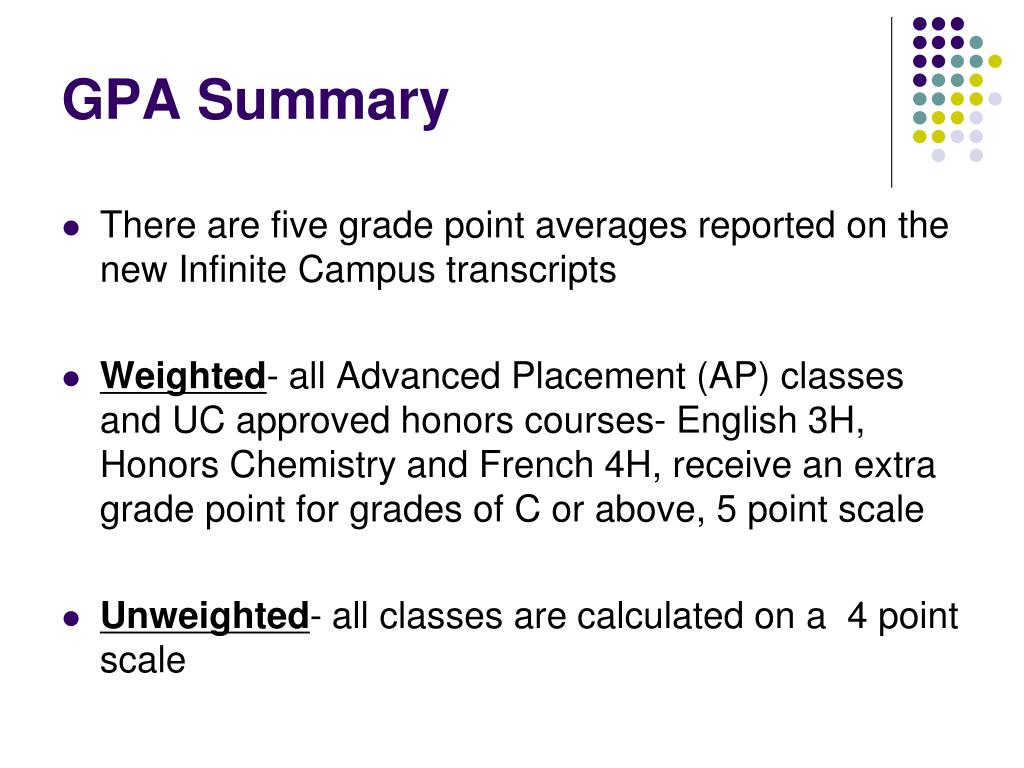Click the phrase '5 point scale'

coord(820,509)
